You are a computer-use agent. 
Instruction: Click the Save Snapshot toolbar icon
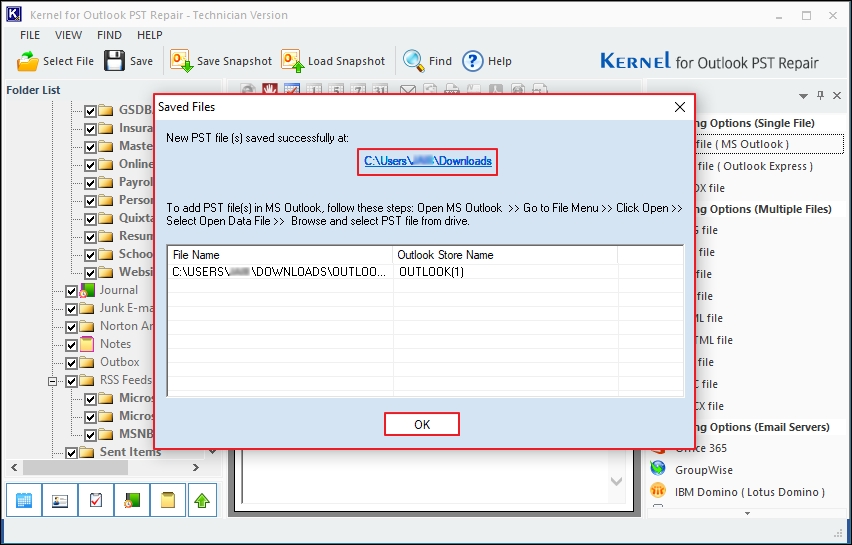point(181,61)
